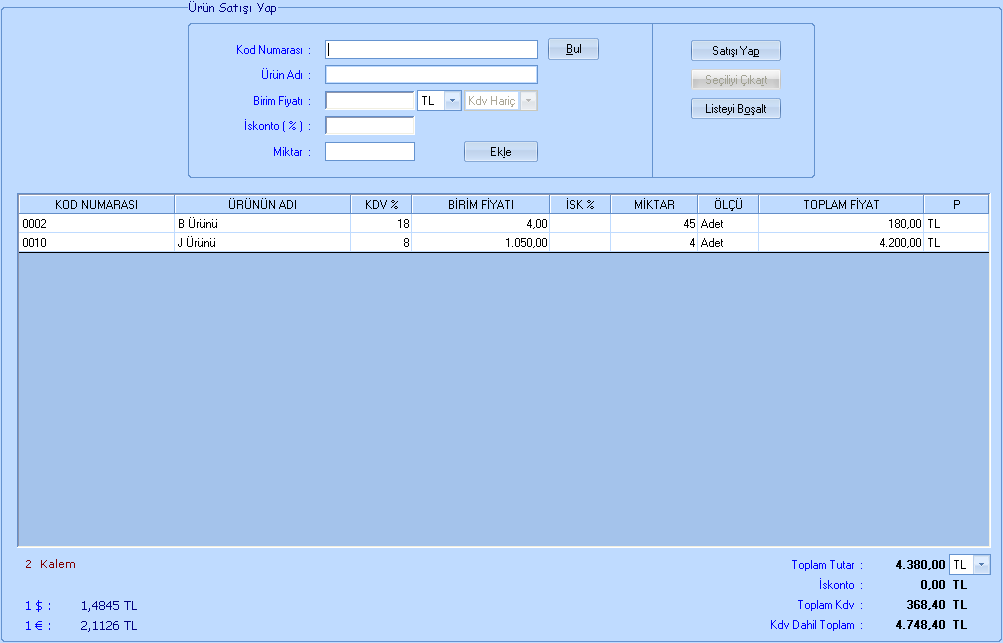Focus the Kod Numarası input field
Viewport: 1003px width, 643px height.
coord(431,50)
